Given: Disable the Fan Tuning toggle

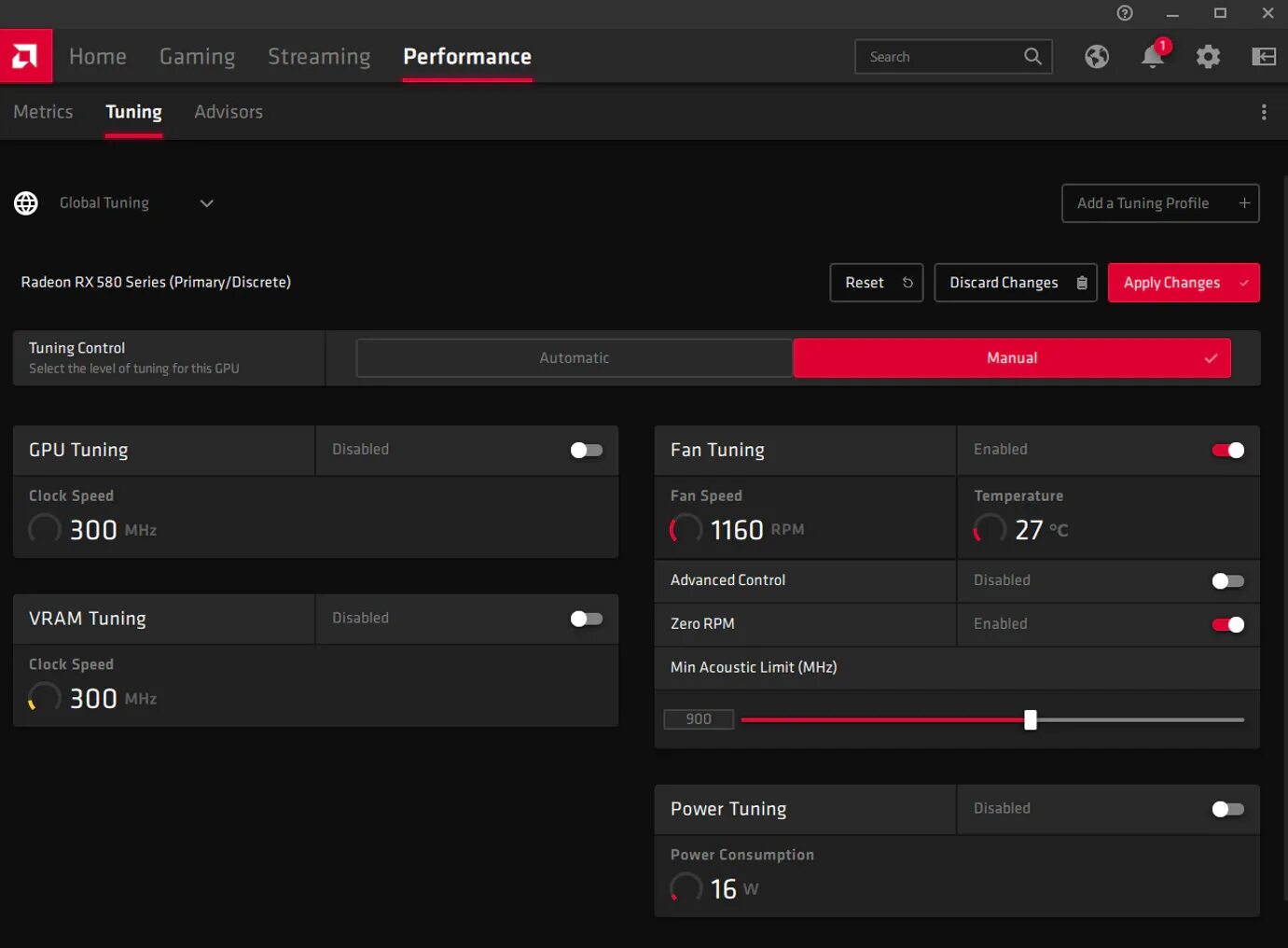Looking at the screenshot, I should tap(1228, 450).
